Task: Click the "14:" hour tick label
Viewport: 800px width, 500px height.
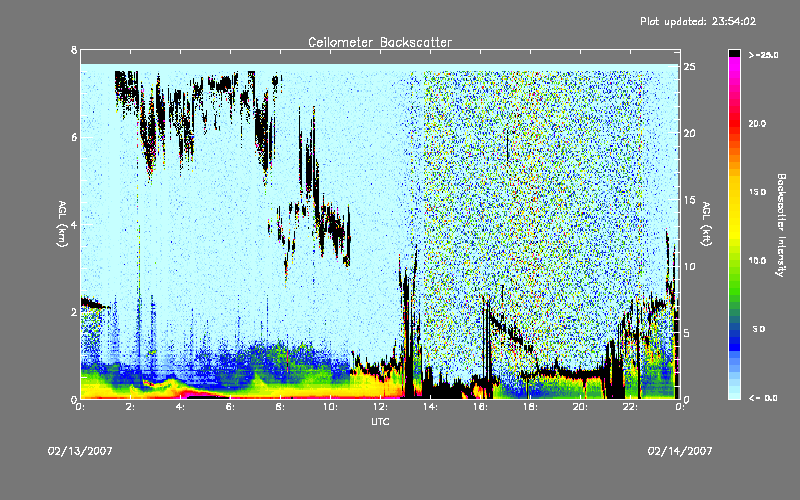Action: pos(430,407)
